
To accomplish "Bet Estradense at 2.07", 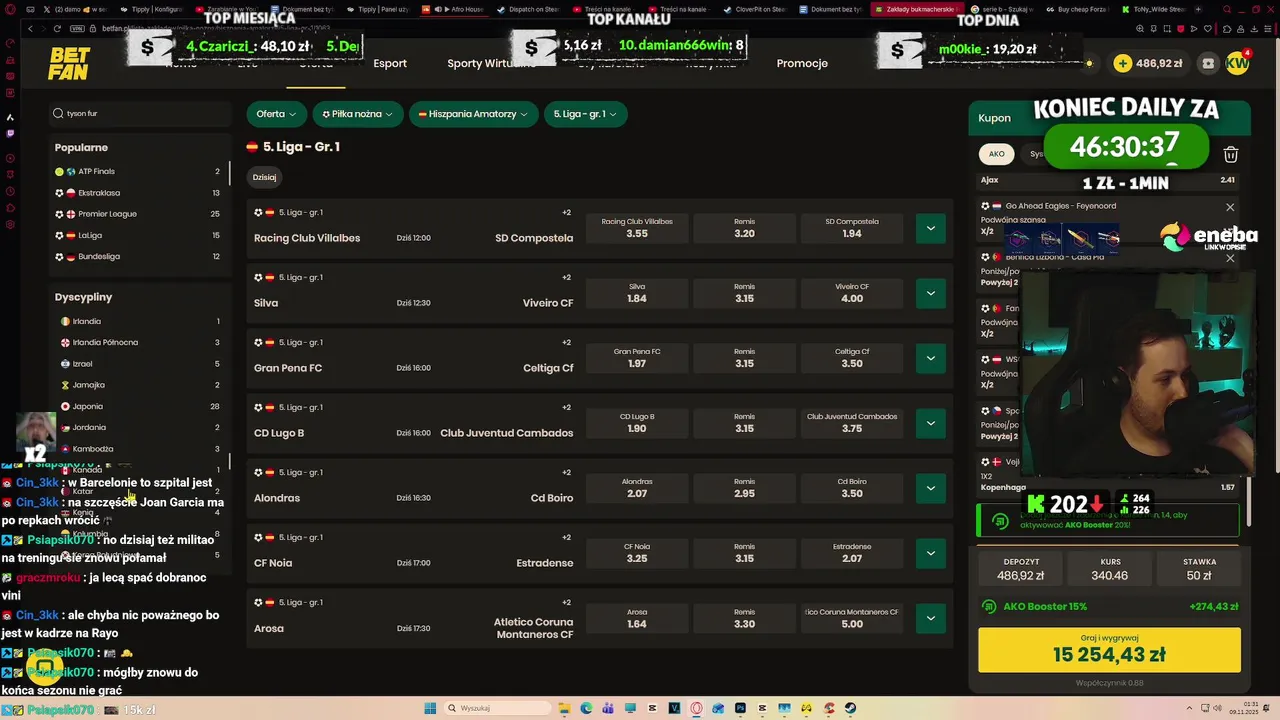I will pos(852,553).
